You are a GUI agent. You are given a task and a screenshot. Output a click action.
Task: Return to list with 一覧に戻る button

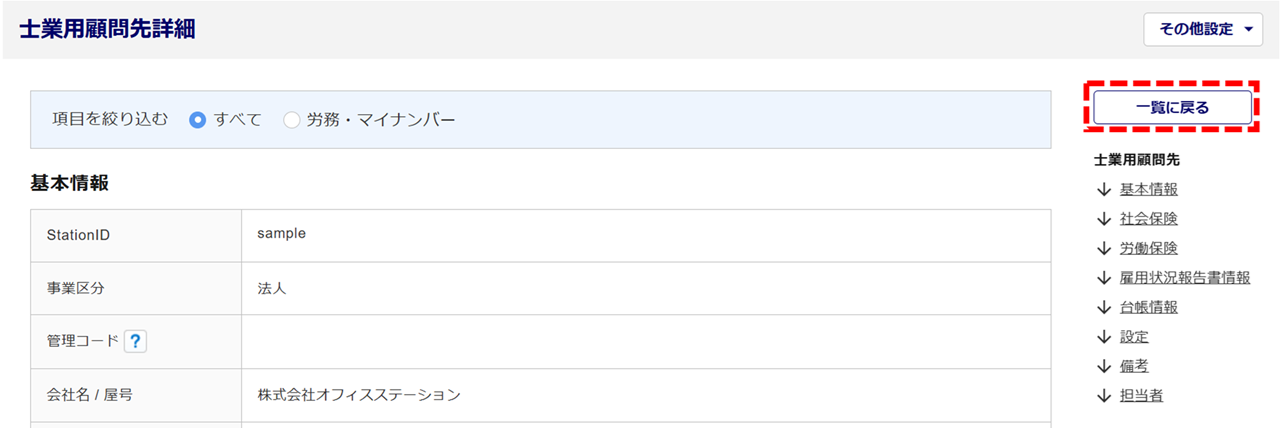[x=1172, y=108]
